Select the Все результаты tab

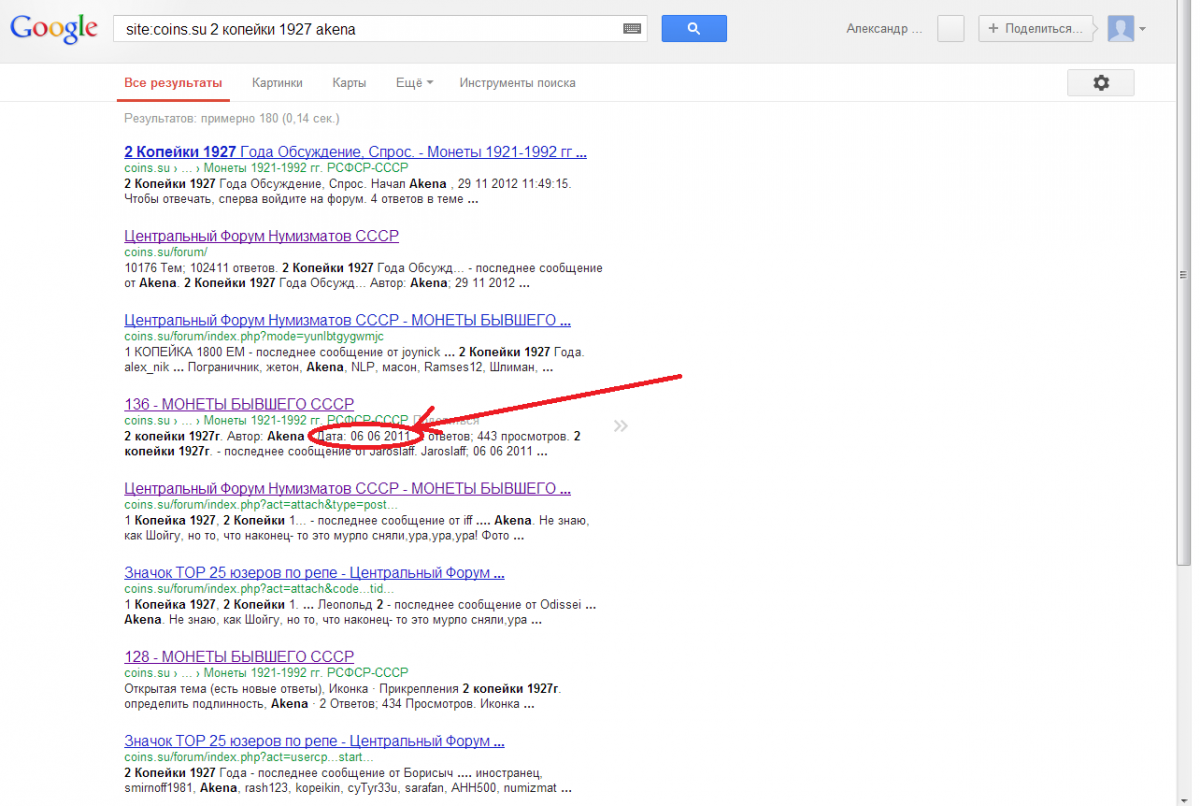pyautogui.click(x=173, y=83)
